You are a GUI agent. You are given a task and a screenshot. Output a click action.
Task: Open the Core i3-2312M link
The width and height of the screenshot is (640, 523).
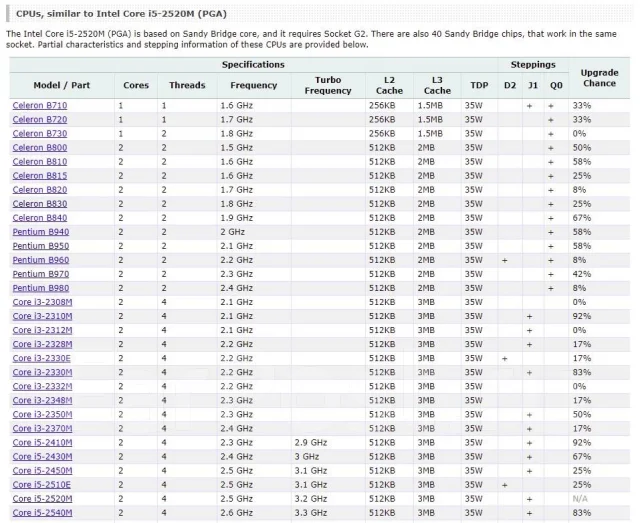(x=42, y=330)
